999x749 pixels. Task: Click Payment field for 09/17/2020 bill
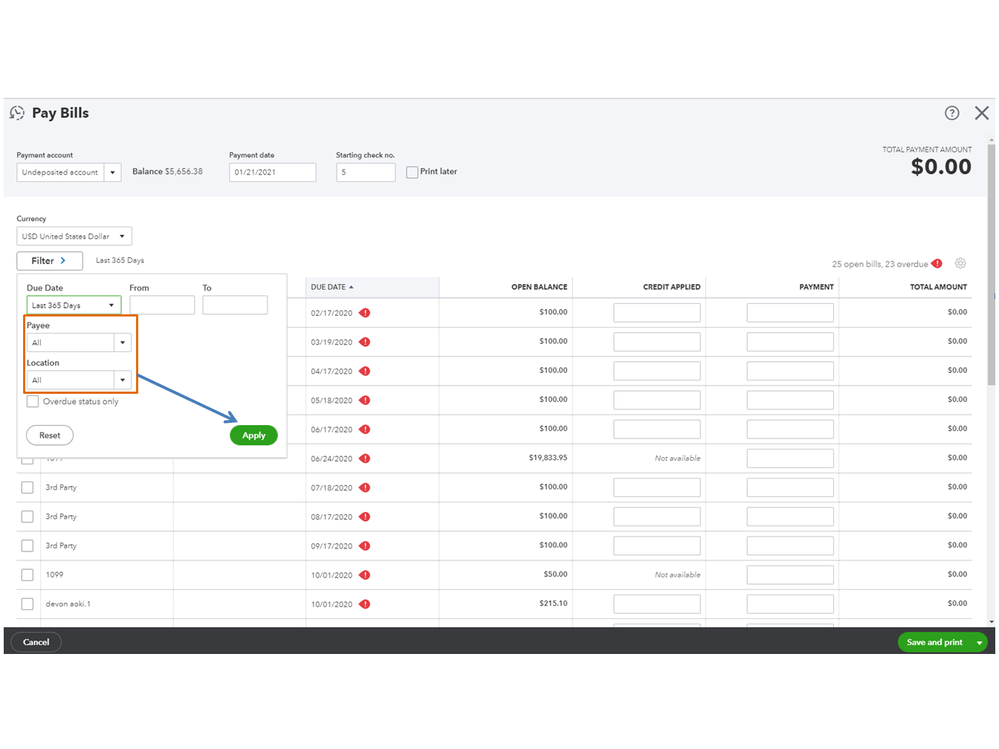point(790,546)
